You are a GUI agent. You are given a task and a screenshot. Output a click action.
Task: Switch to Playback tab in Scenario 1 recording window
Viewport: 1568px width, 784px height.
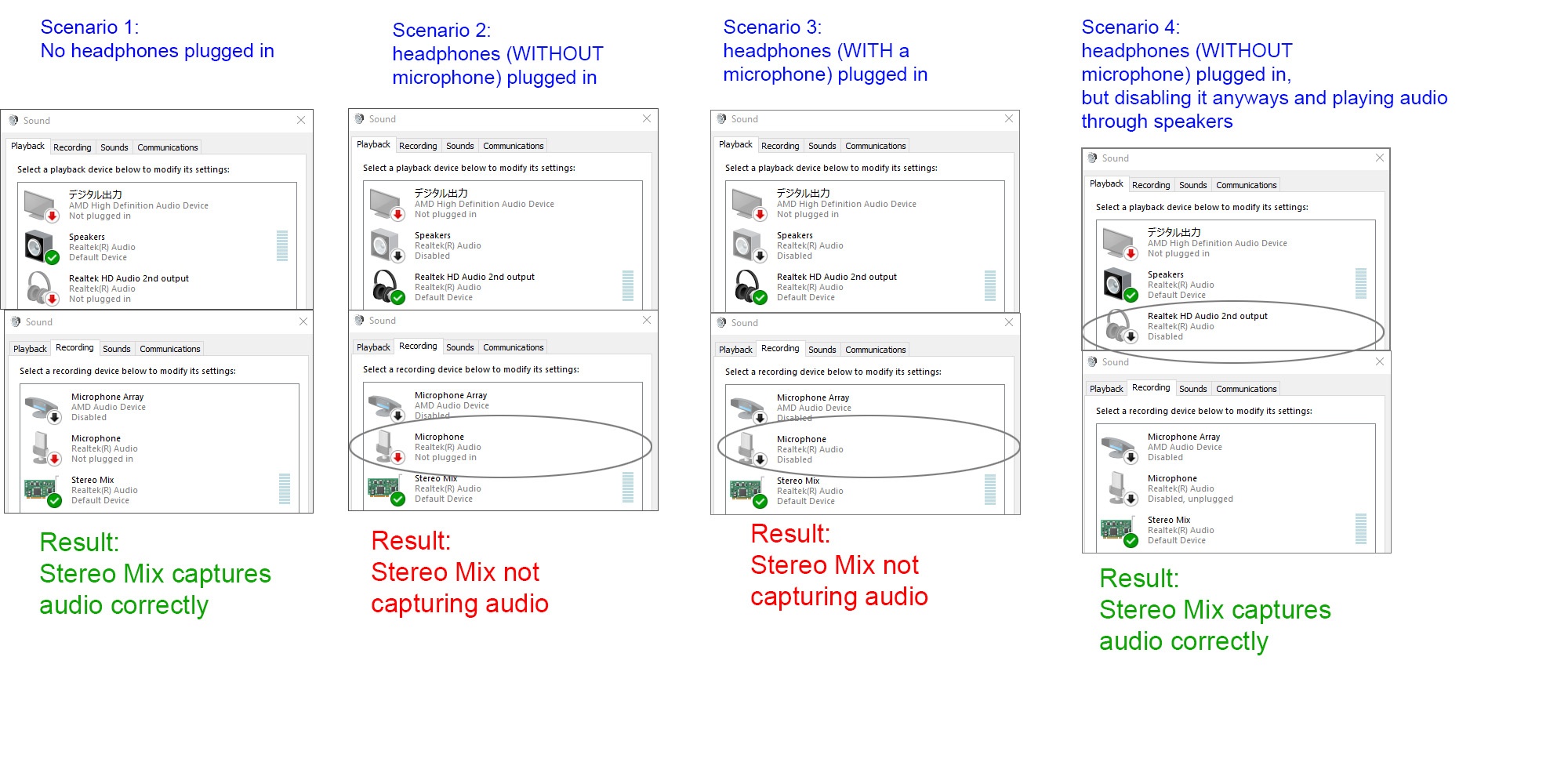pos(30,349)
